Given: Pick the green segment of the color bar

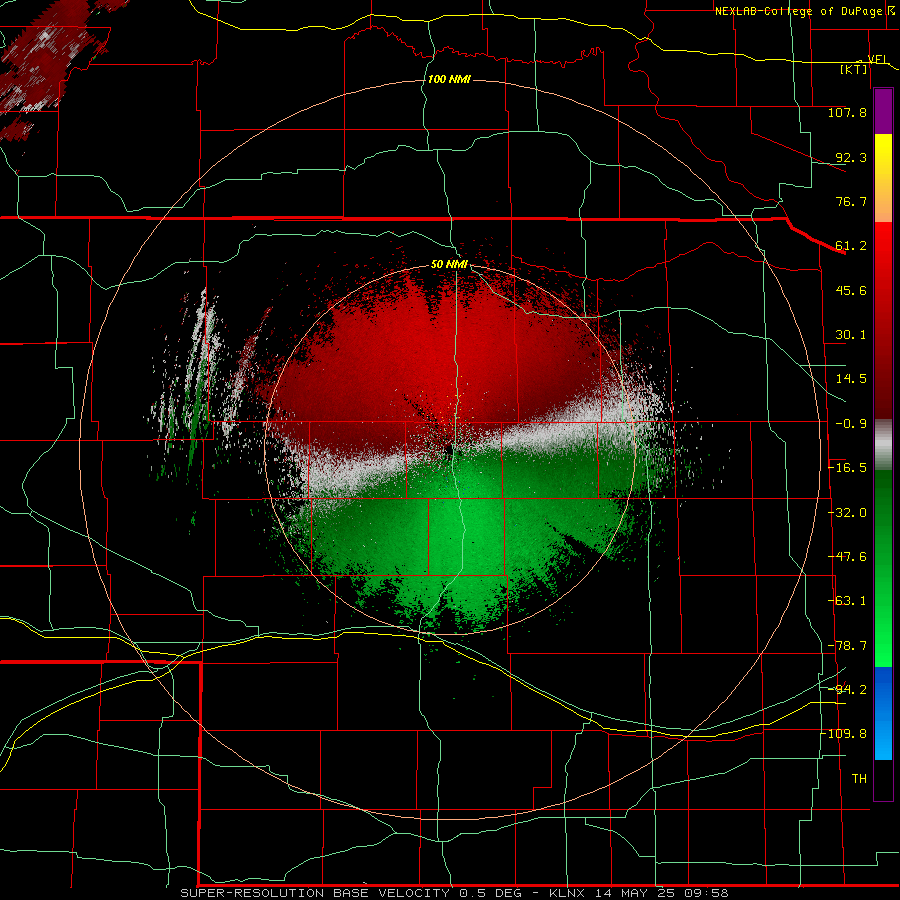Looking at the screenshot, I should (883, 568).
